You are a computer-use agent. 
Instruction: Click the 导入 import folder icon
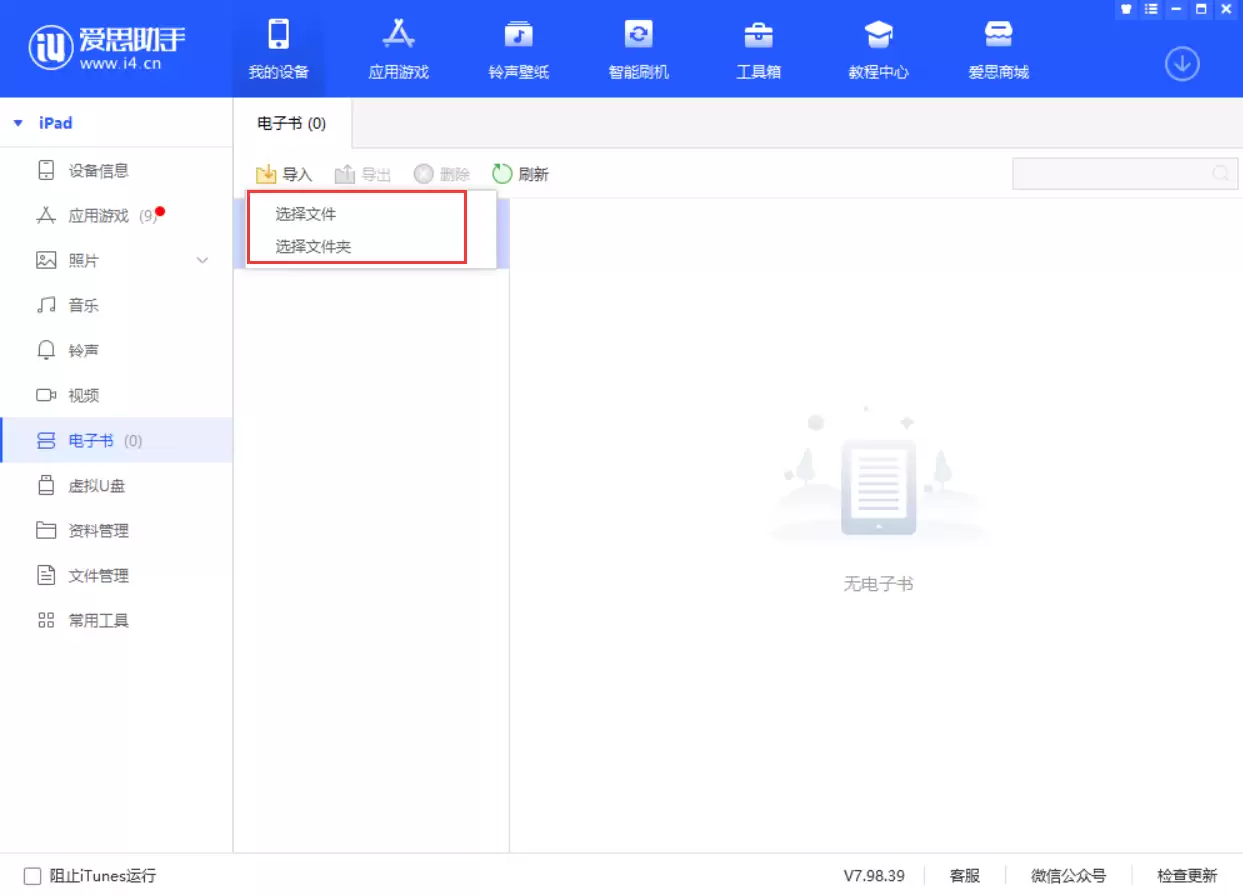(266, 174)
